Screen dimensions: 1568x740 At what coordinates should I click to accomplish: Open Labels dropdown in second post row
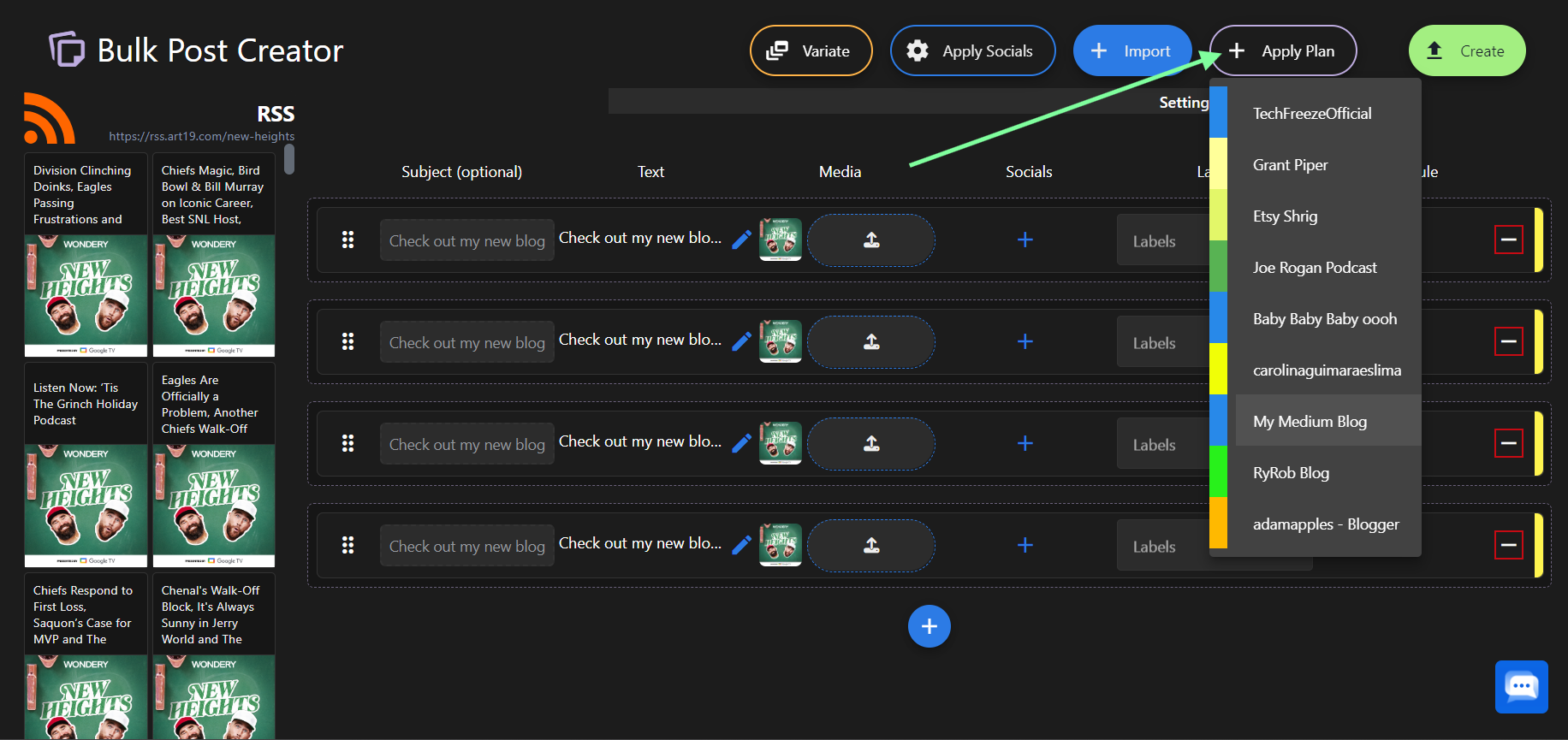[x=1162, y=342]
